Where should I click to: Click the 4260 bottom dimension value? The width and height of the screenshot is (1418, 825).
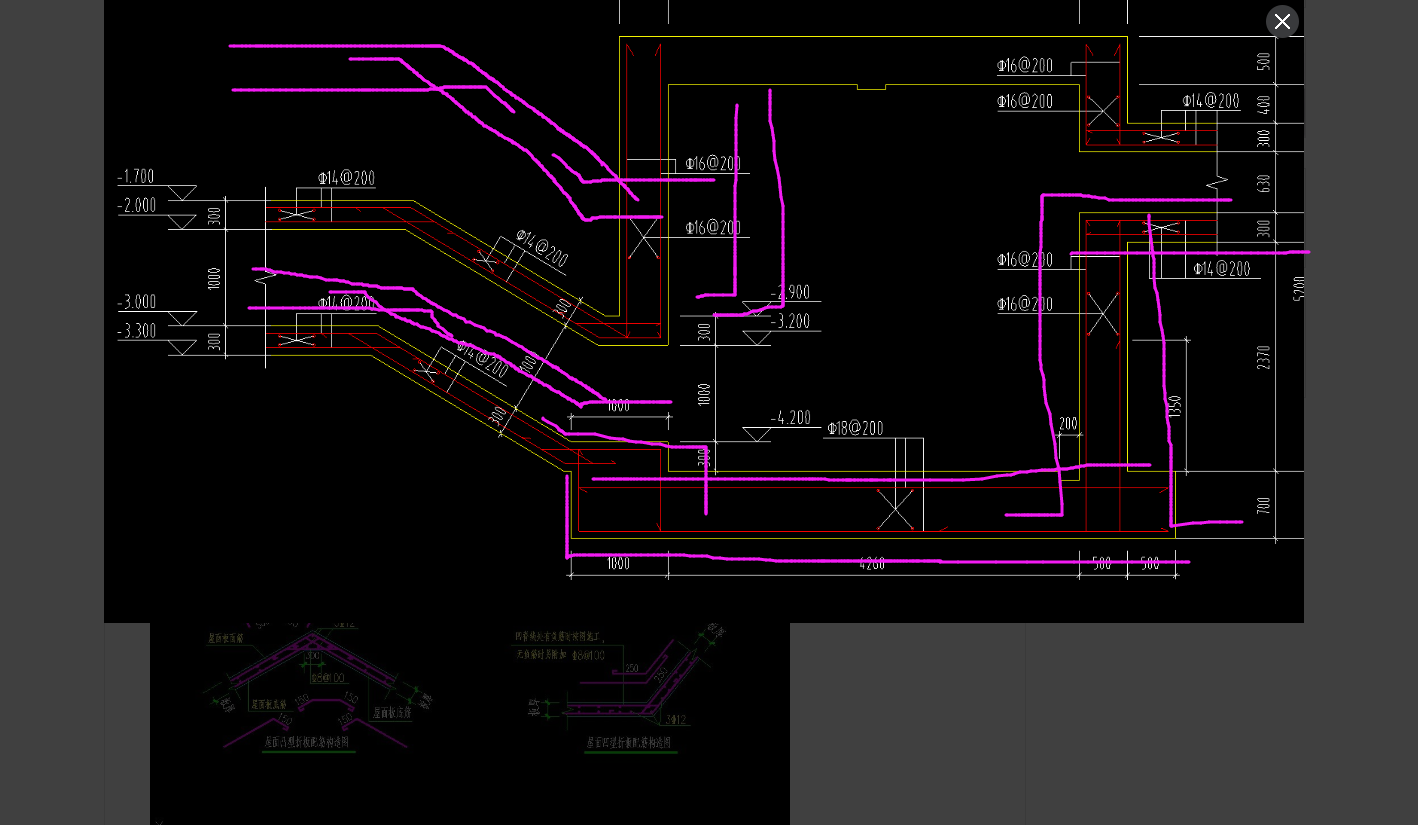click(x=872, y=564)
